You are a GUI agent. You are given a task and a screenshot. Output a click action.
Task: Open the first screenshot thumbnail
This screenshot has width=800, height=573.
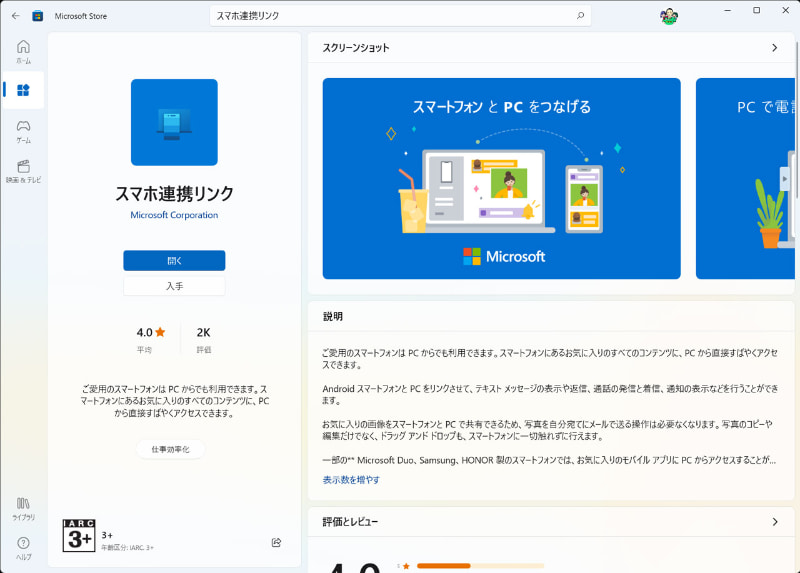[502, 179]
